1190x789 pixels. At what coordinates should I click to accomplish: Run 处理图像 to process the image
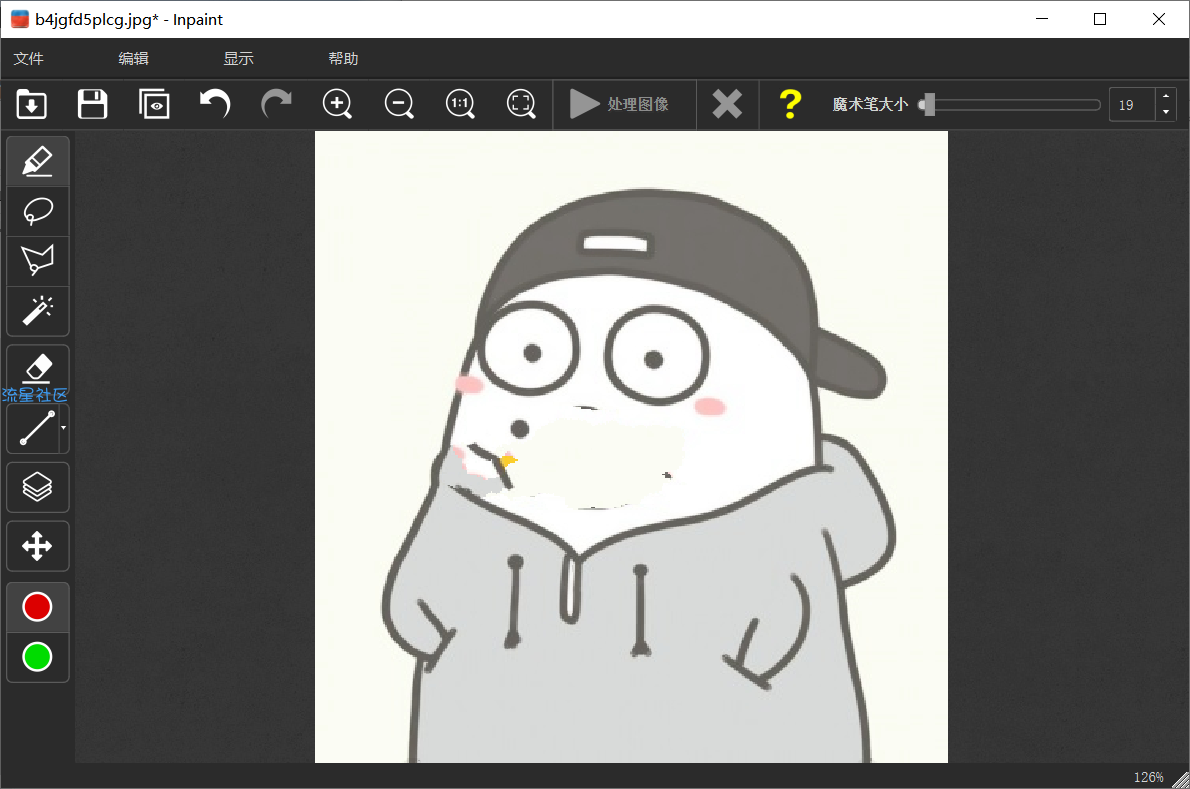619,104
